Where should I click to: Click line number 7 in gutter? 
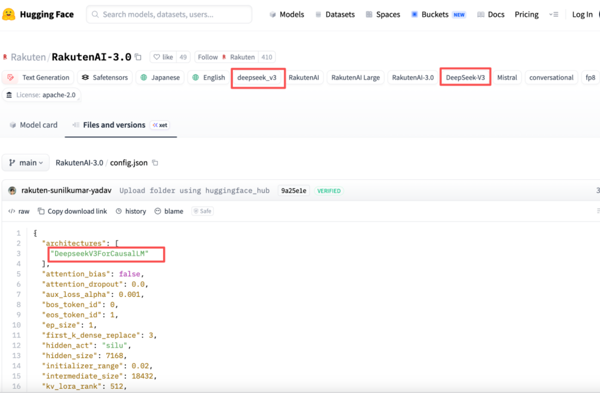click(x=18, y=295)
